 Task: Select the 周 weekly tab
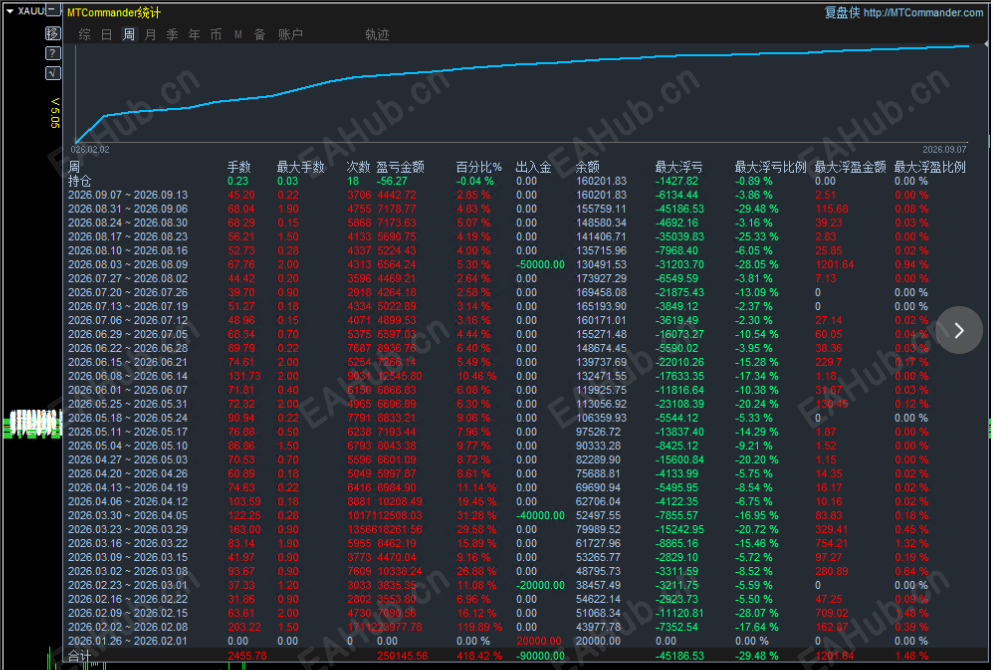pos(129,34)
